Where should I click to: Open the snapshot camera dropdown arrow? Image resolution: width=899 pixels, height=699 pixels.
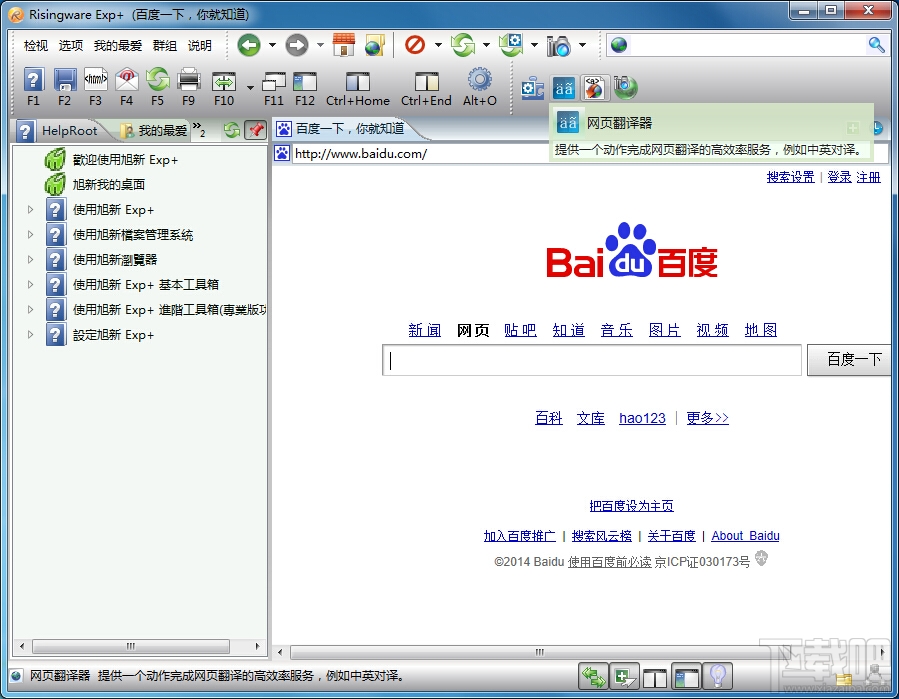[582, 45]
